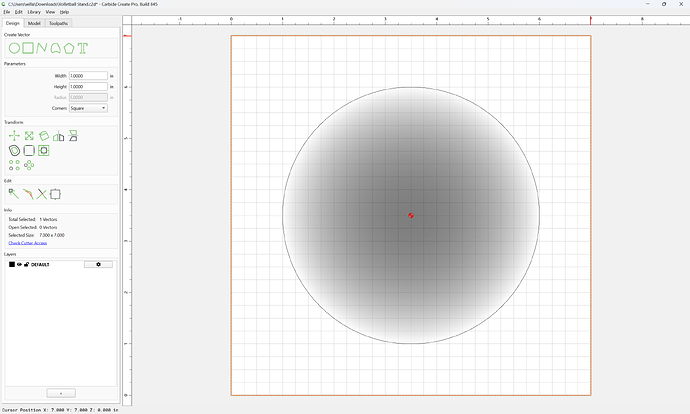Open the Offset Vectors tool
690x414 pixels.
coord(15,150)
